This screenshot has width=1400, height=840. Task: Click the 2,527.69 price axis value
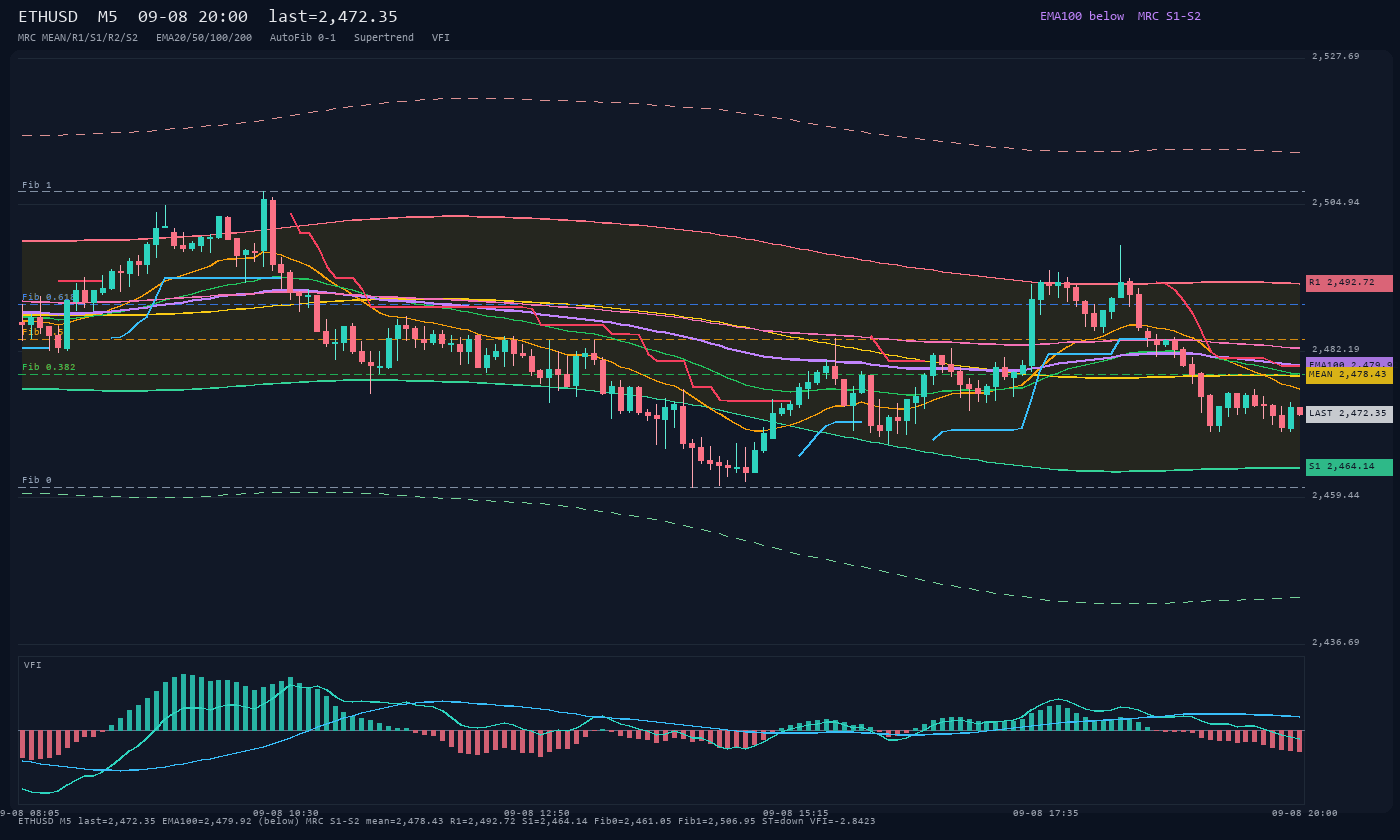[1336, 57]
